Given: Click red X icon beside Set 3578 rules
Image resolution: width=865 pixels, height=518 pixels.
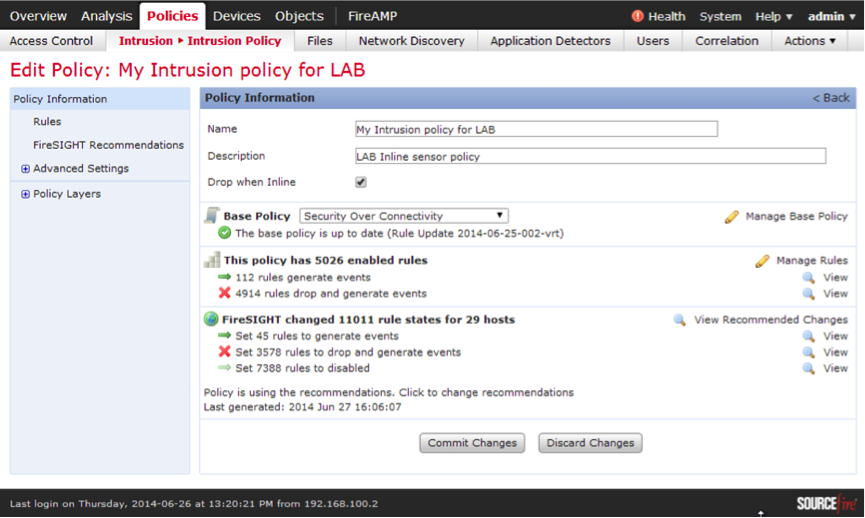Looking at the screenshot, I should pos(225,351).
